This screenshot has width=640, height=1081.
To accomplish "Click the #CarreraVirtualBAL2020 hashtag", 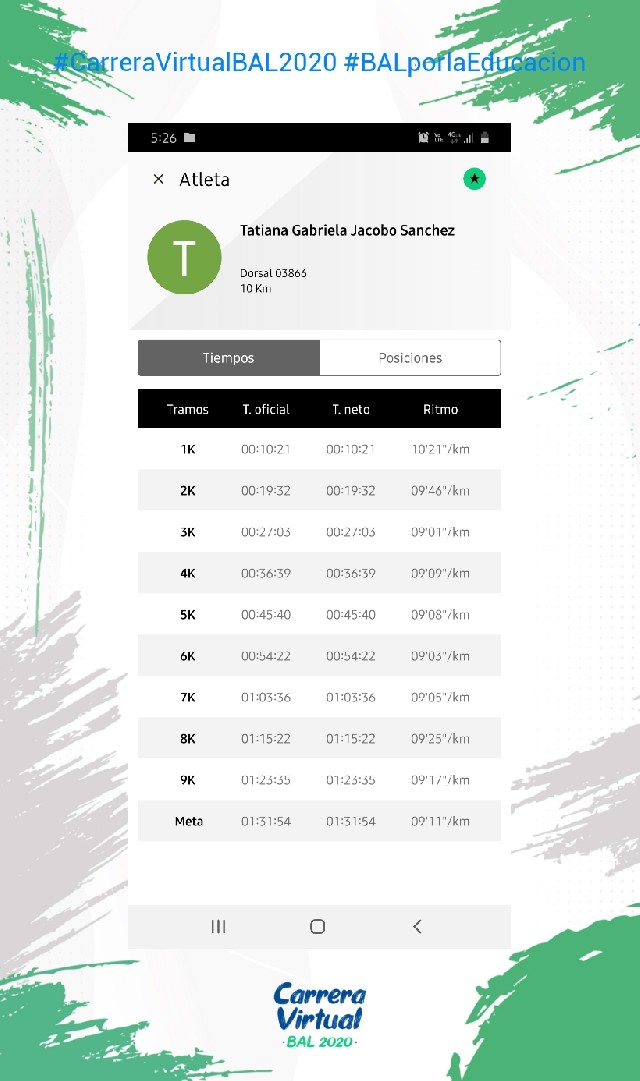I will [x=195, y=63].
